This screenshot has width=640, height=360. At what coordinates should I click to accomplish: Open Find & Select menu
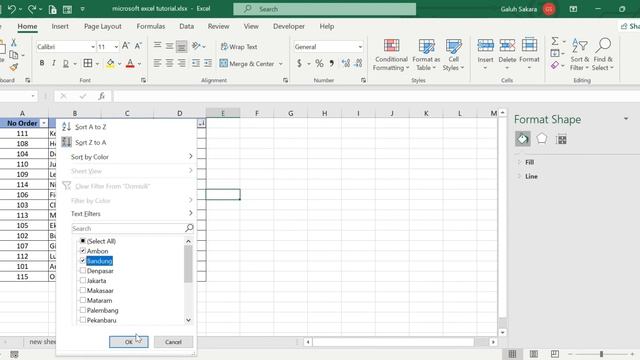(603, 55)
